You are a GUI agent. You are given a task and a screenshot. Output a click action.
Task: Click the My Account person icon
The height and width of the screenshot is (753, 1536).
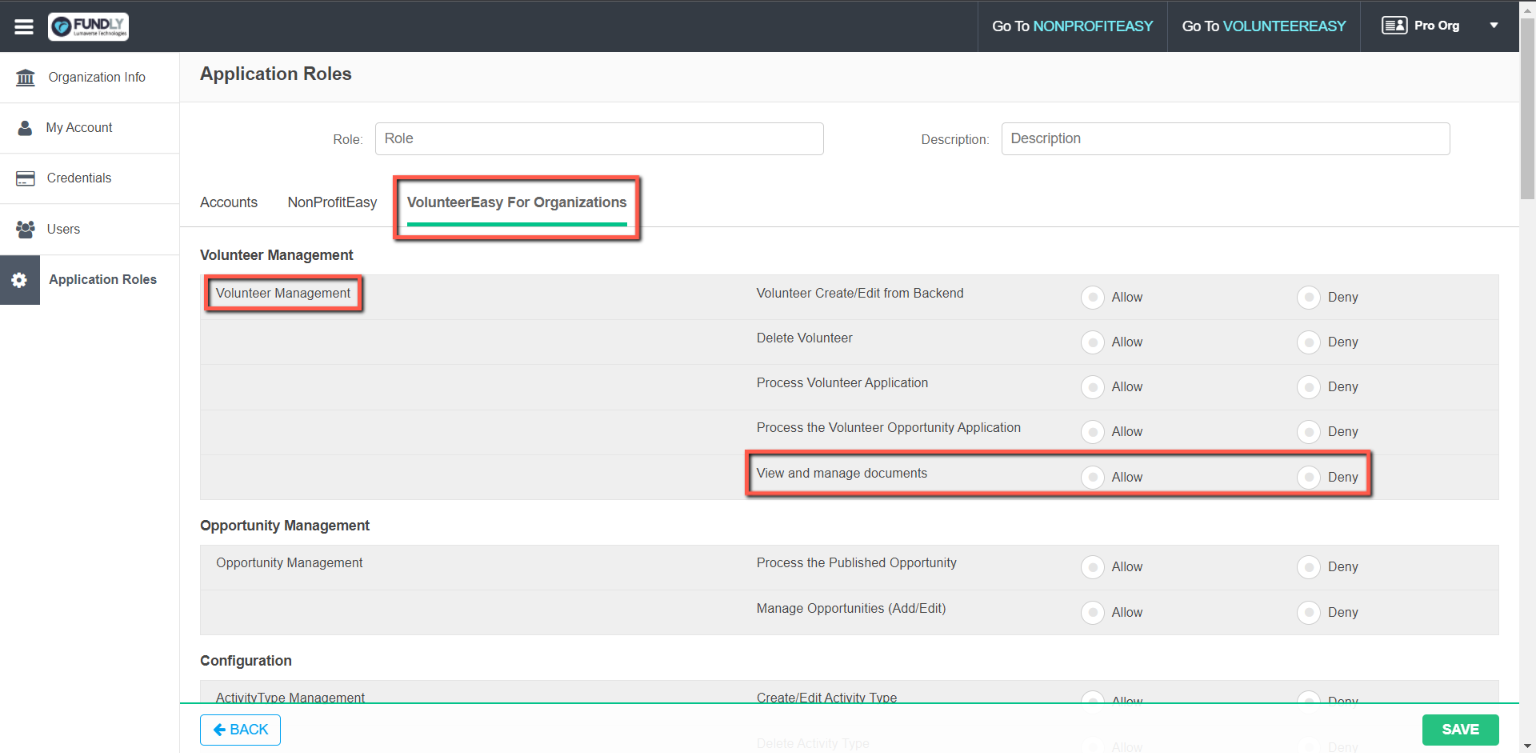25,128
